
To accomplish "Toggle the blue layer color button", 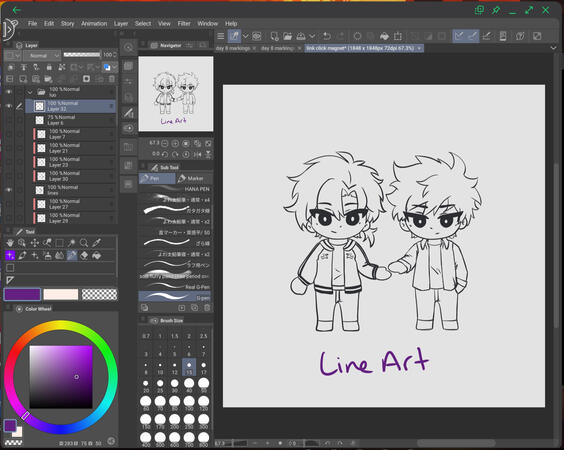I will tap(107, 67).
